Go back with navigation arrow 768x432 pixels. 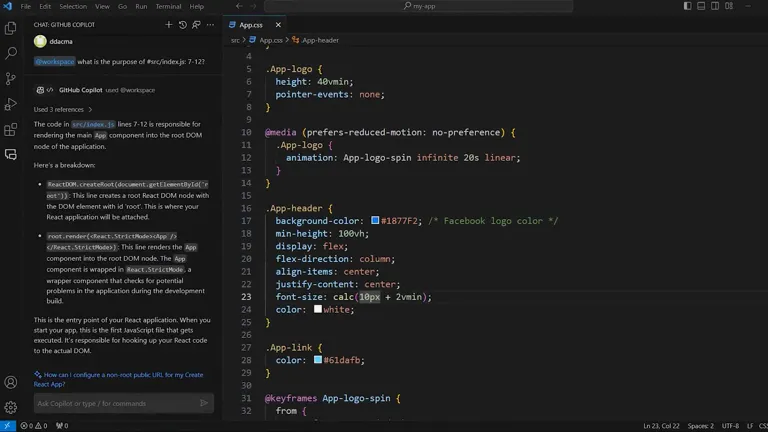pyautogui.click(x=239, y=6)
